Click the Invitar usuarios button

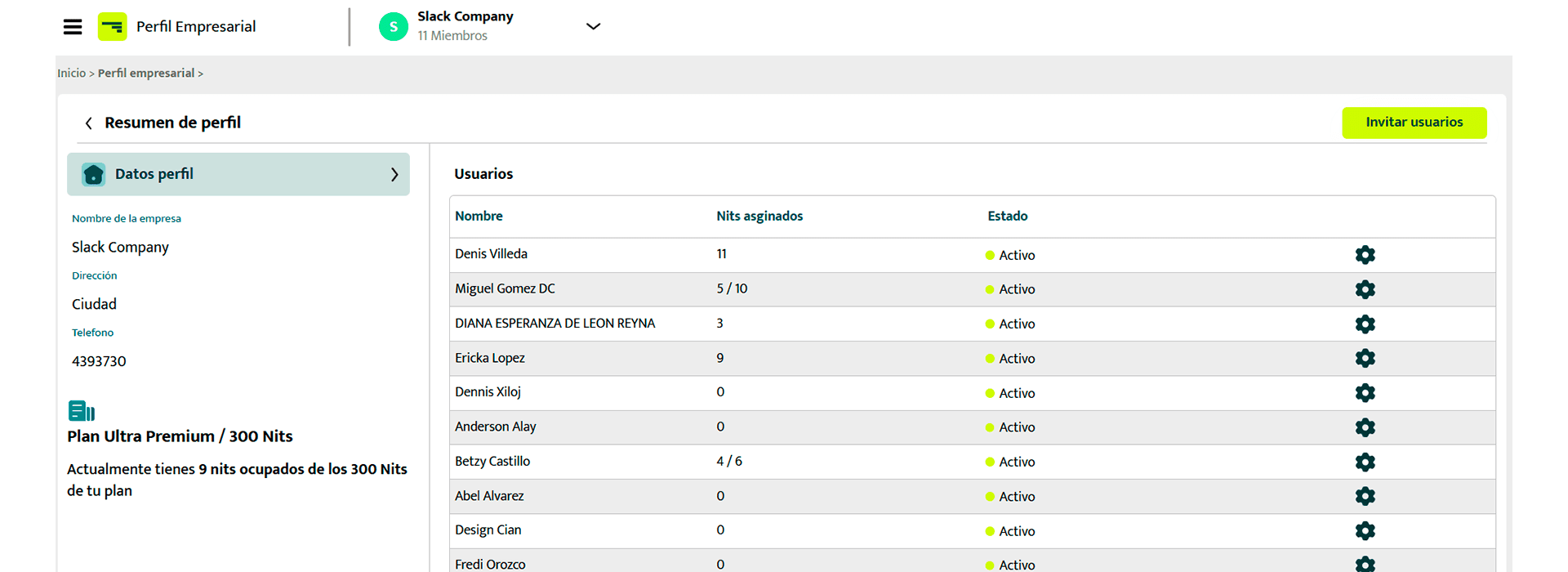pos(1414,123)
